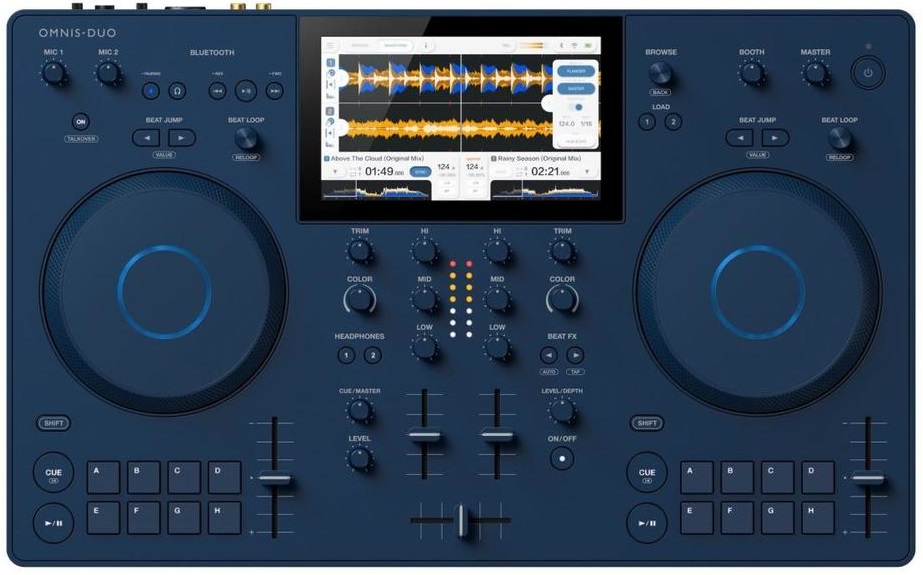Select previous Beat FX (Auto) arrow
Viewport: 923px width, 575px height.
point(549,355)
